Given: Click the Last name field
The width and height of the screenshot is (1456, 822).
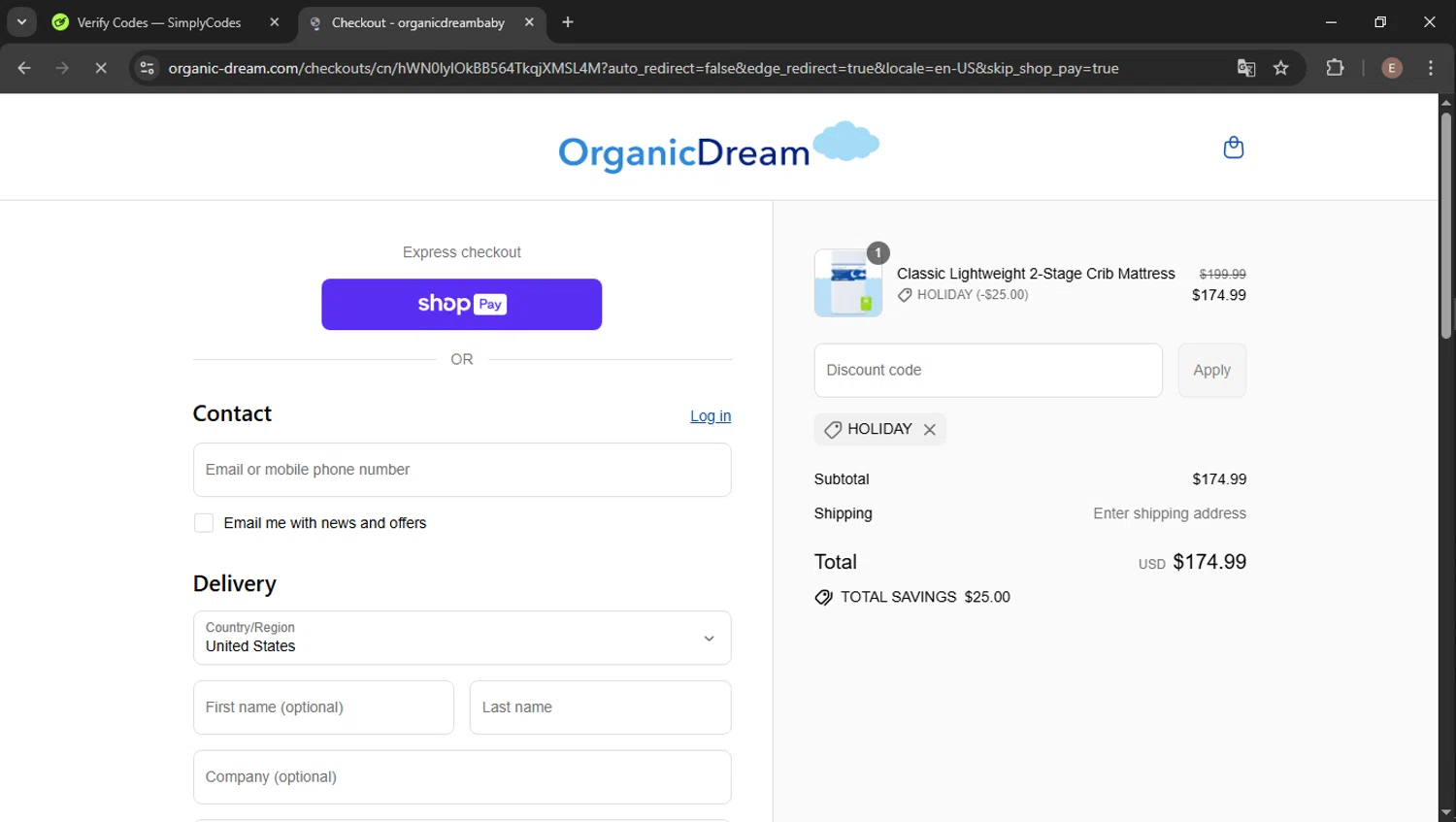Looking at the screenshot, I should 600,707.
